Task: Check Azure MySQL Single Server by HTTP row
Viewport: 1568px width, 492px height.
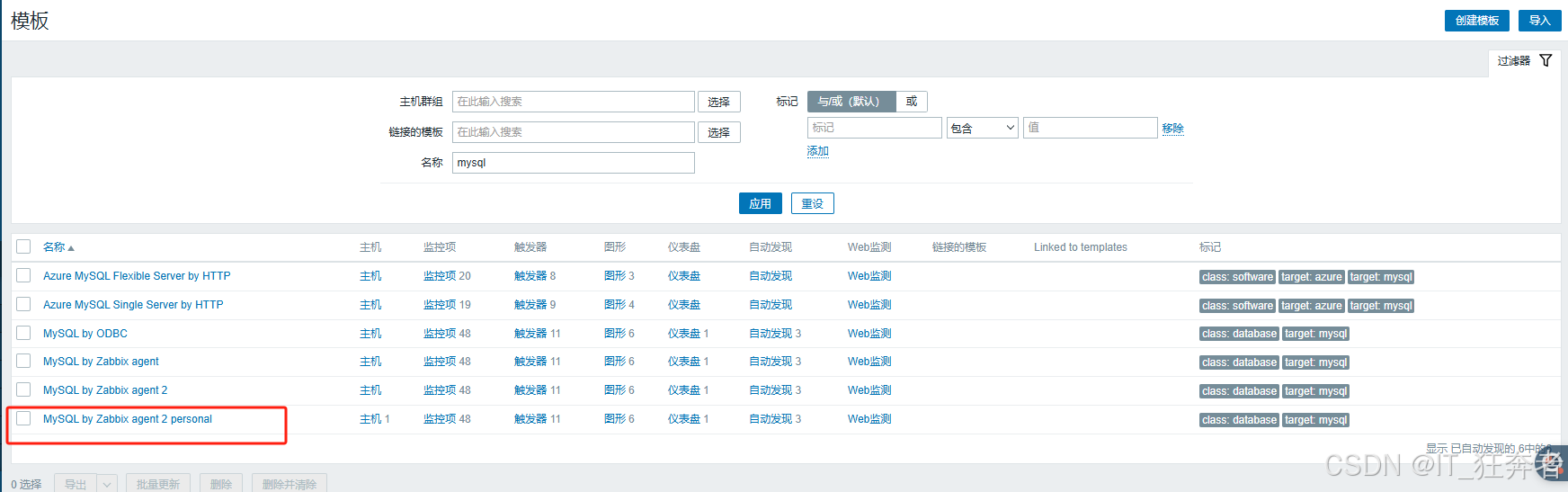Action: [23, 304]
